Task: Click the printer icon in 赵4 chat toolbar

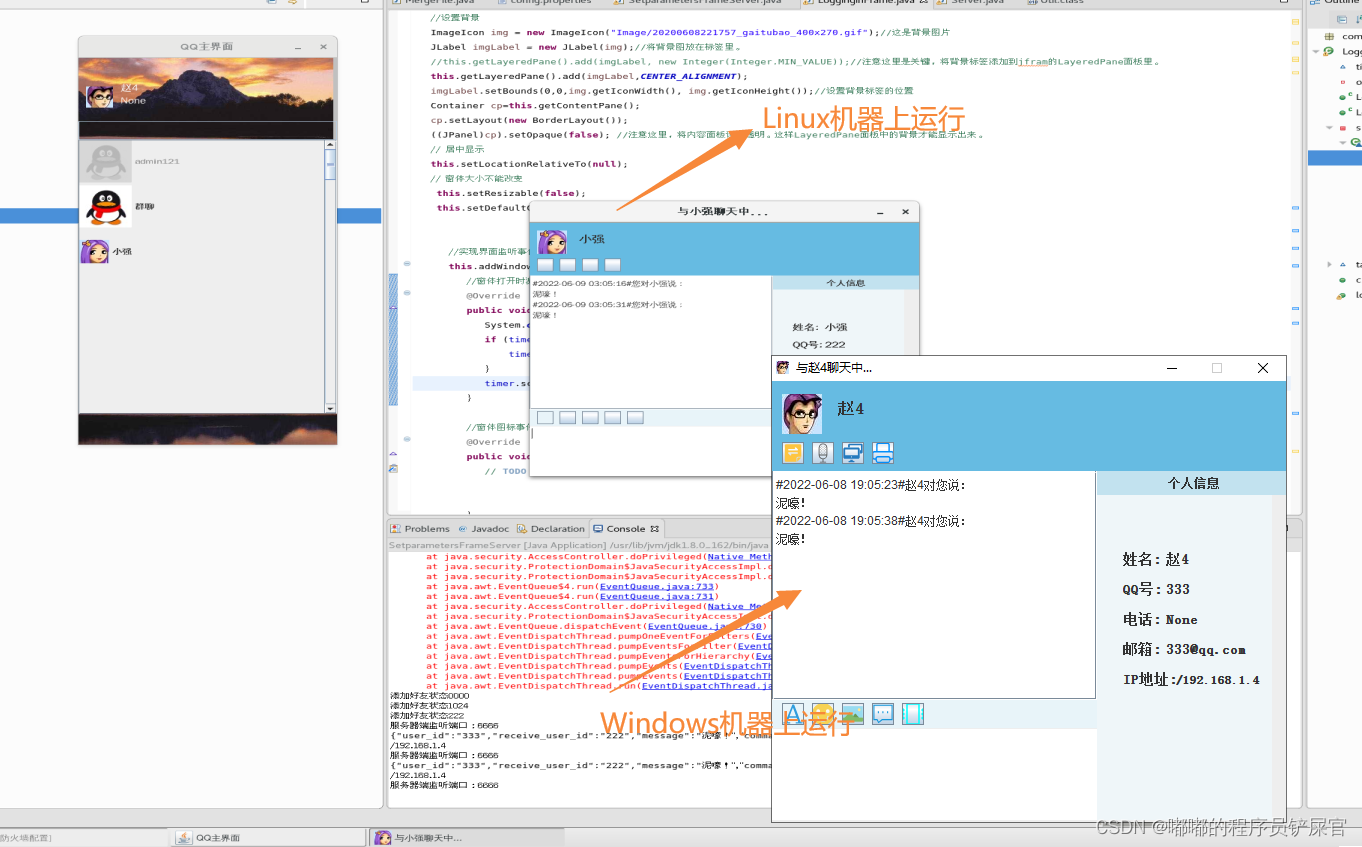Action: pyautogui.click(x=883, y=453)
